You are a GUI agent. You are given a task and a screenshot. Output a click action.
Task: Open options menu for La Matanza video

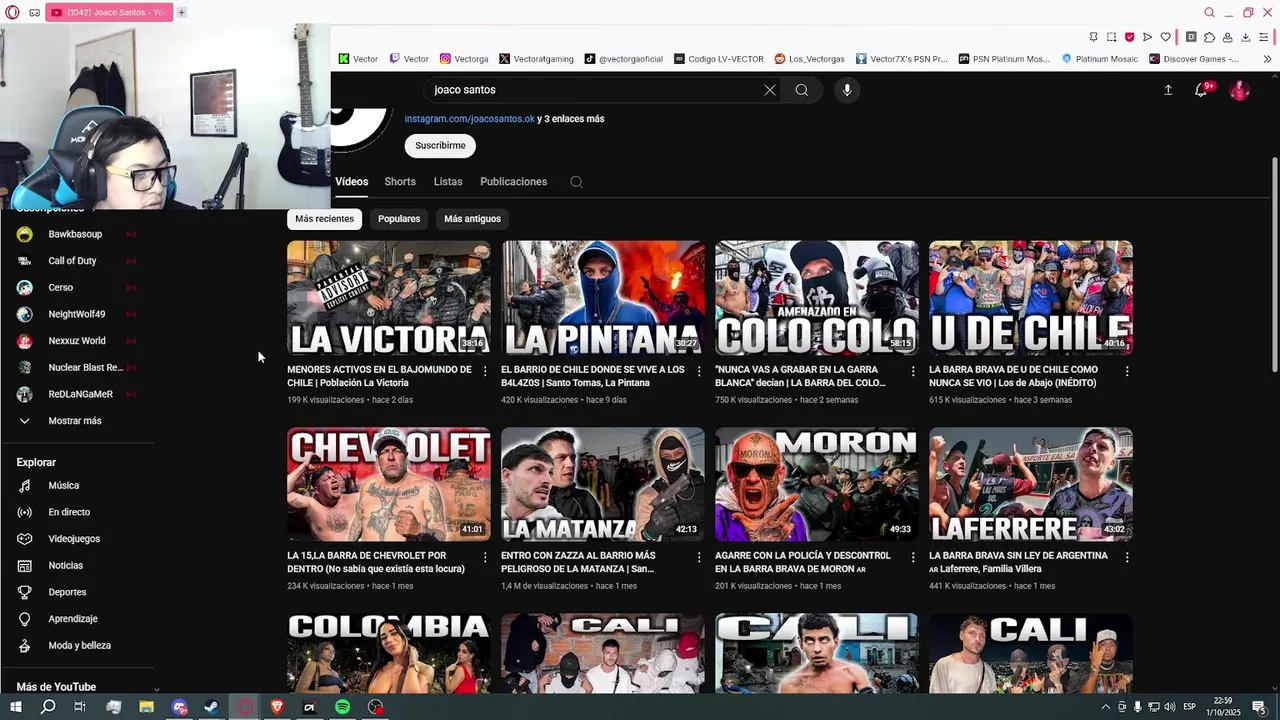pos(699,557)
